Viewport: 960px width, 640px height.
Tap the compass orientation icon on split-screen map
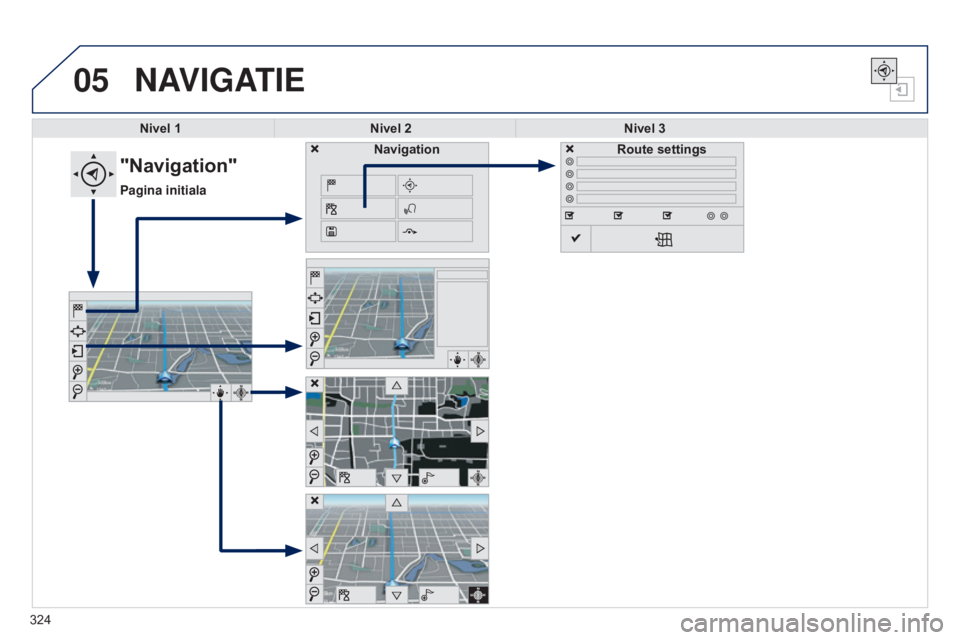click(478, 360)
